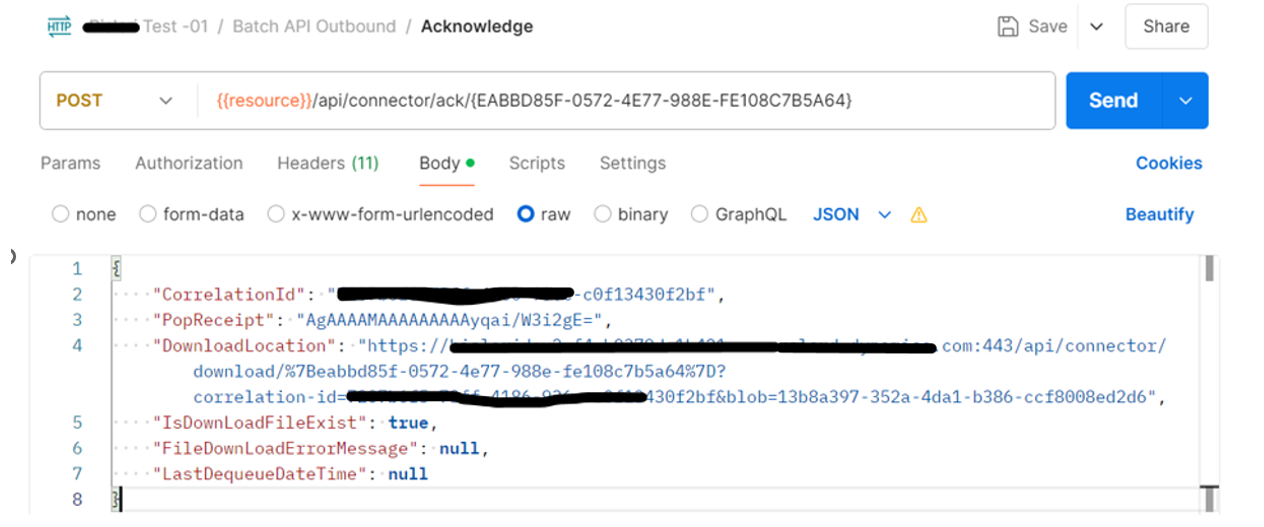The width and height of the screenshot is (1264, 527).
Task: Switch to the Scripts tab
Action: point(537,163)
